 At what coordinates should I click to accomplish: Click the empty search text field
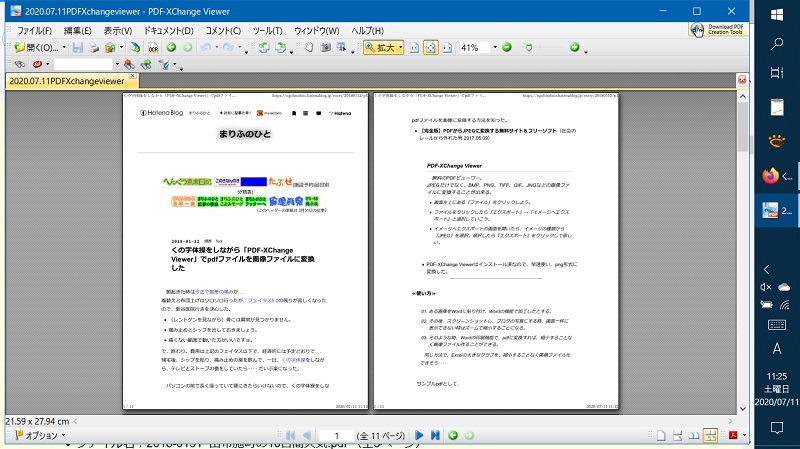(x=83, y=64)
